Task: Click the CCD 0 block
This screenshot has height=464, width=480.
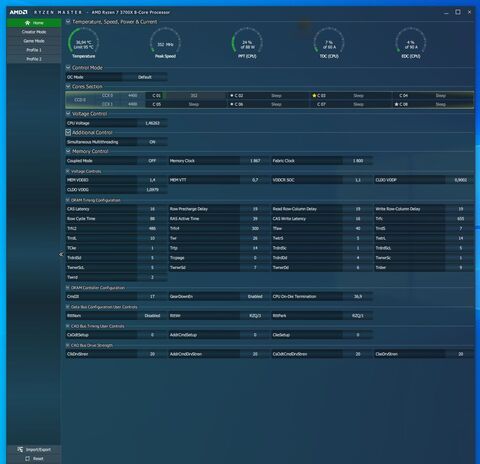Action: (x=80, y=100)
